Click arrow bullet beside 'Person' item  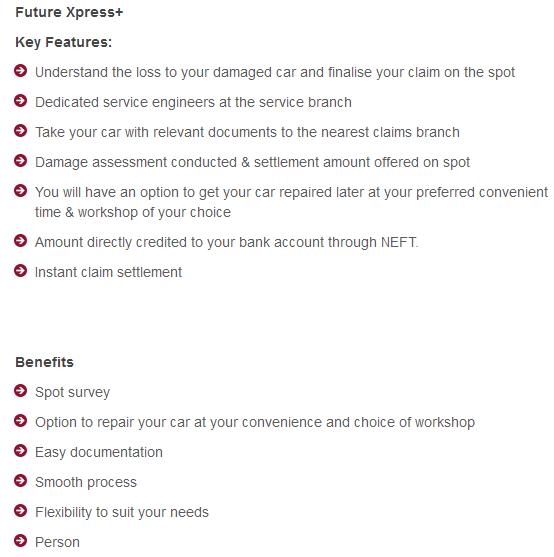21,541
